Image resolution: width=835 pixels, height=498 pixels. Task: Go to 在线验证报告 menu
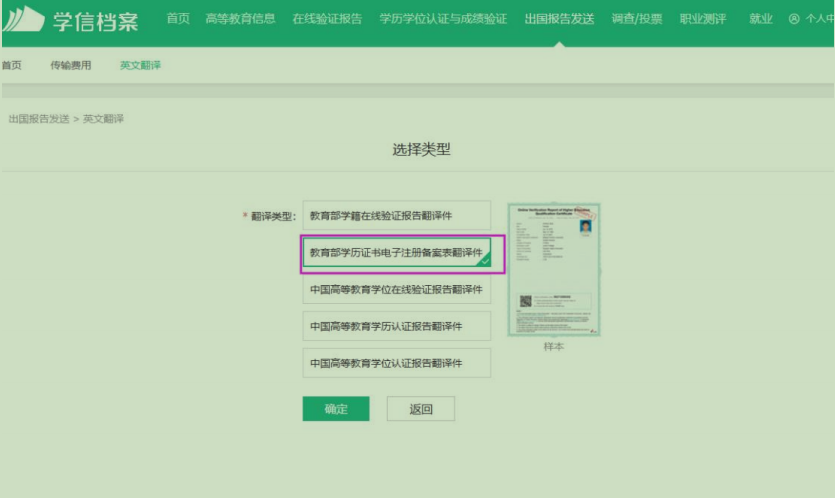click(x=327, y=19)
